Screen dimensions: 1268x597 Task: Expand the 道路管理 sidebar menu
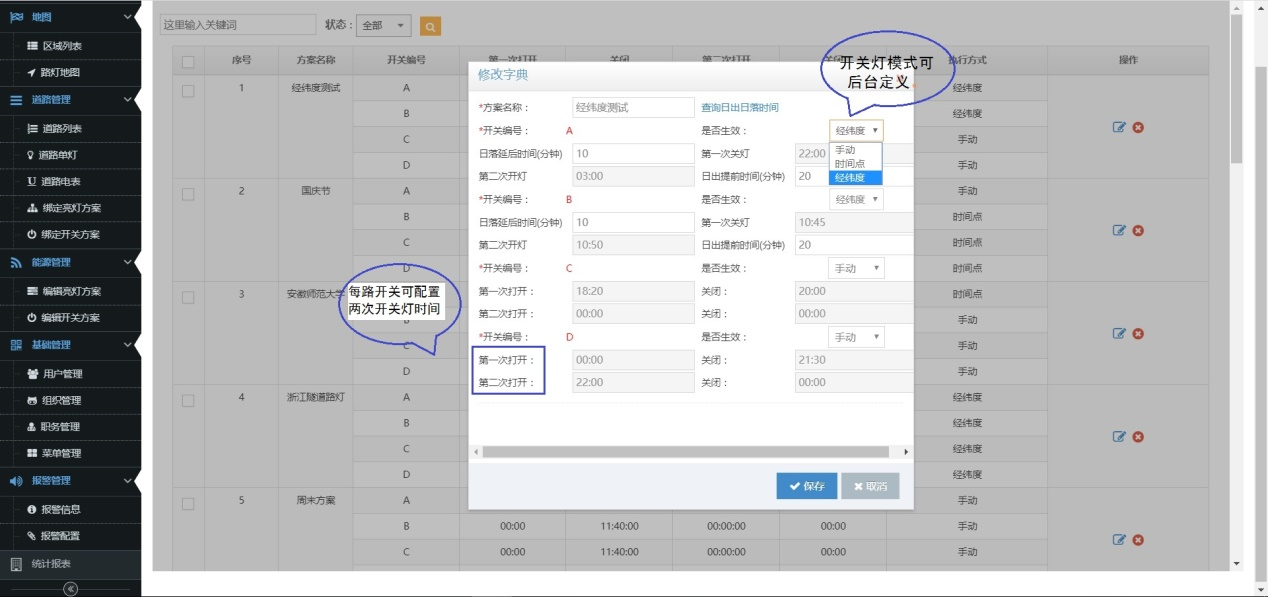pyautogui.click(x=70, y=100)
